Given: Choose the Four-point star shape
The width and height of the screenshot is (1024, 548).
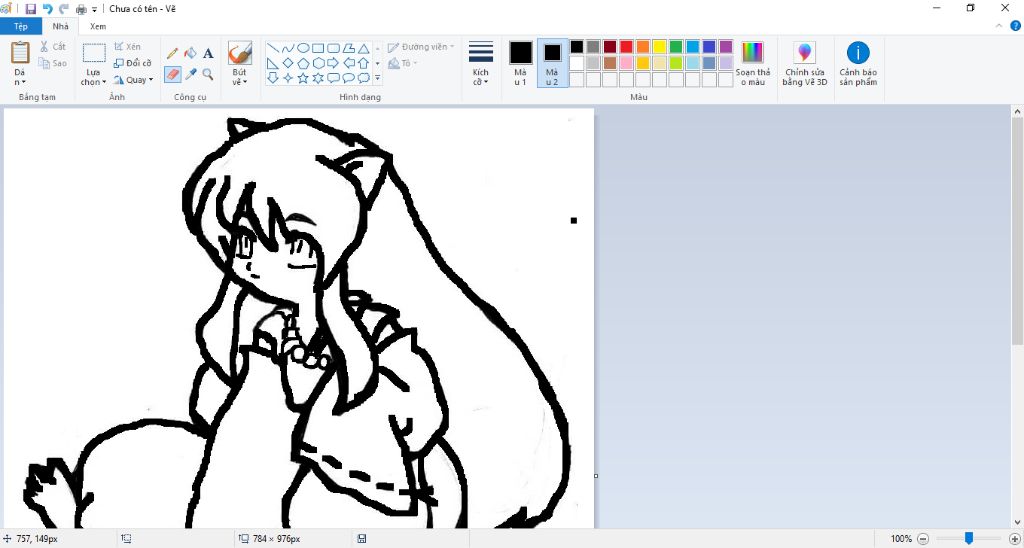Looking at the screenshot, I should point(288,78).
